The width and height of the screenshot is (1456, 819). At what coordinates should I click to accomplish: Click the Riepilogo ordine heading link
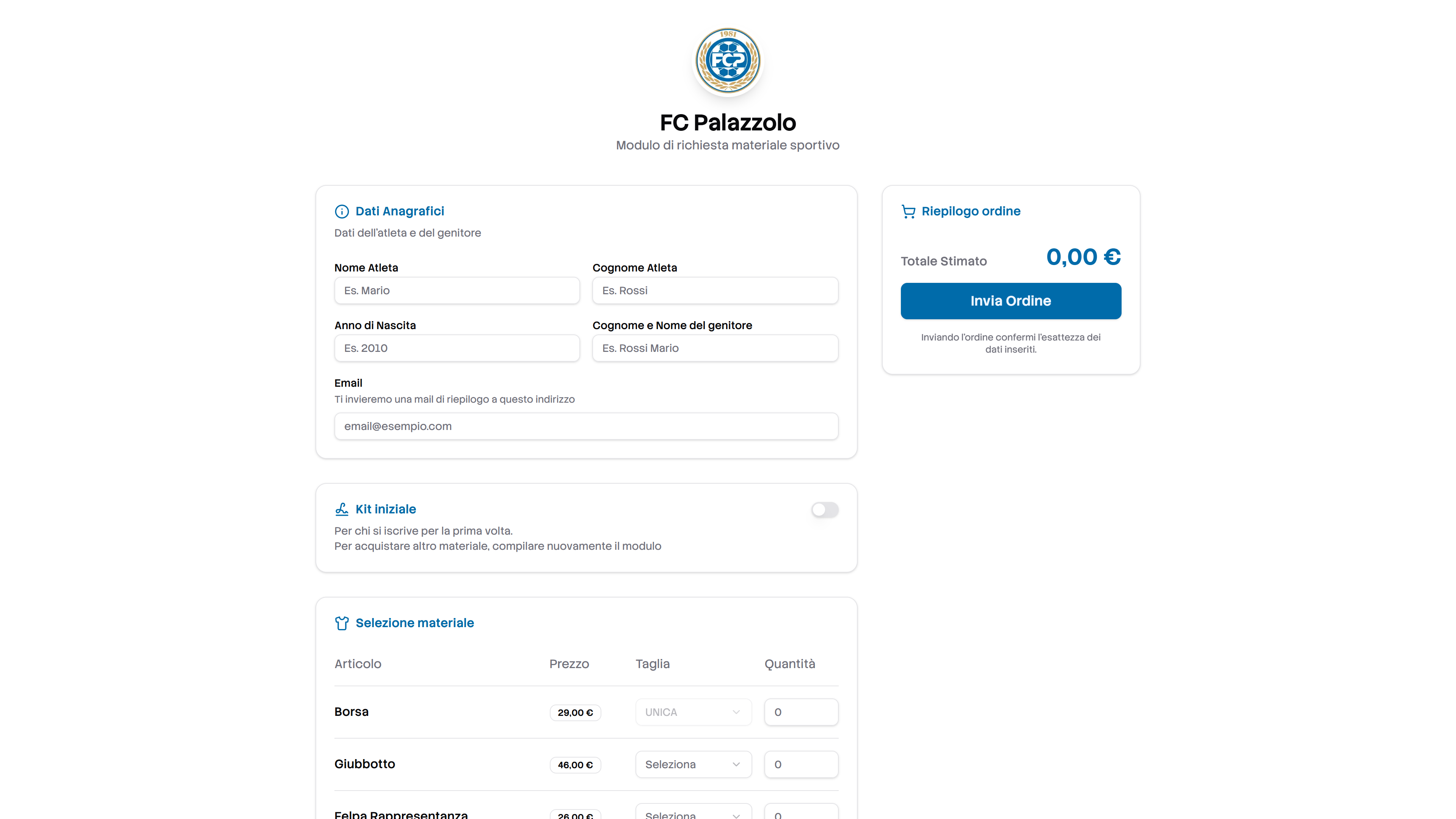tap(971, 211)
